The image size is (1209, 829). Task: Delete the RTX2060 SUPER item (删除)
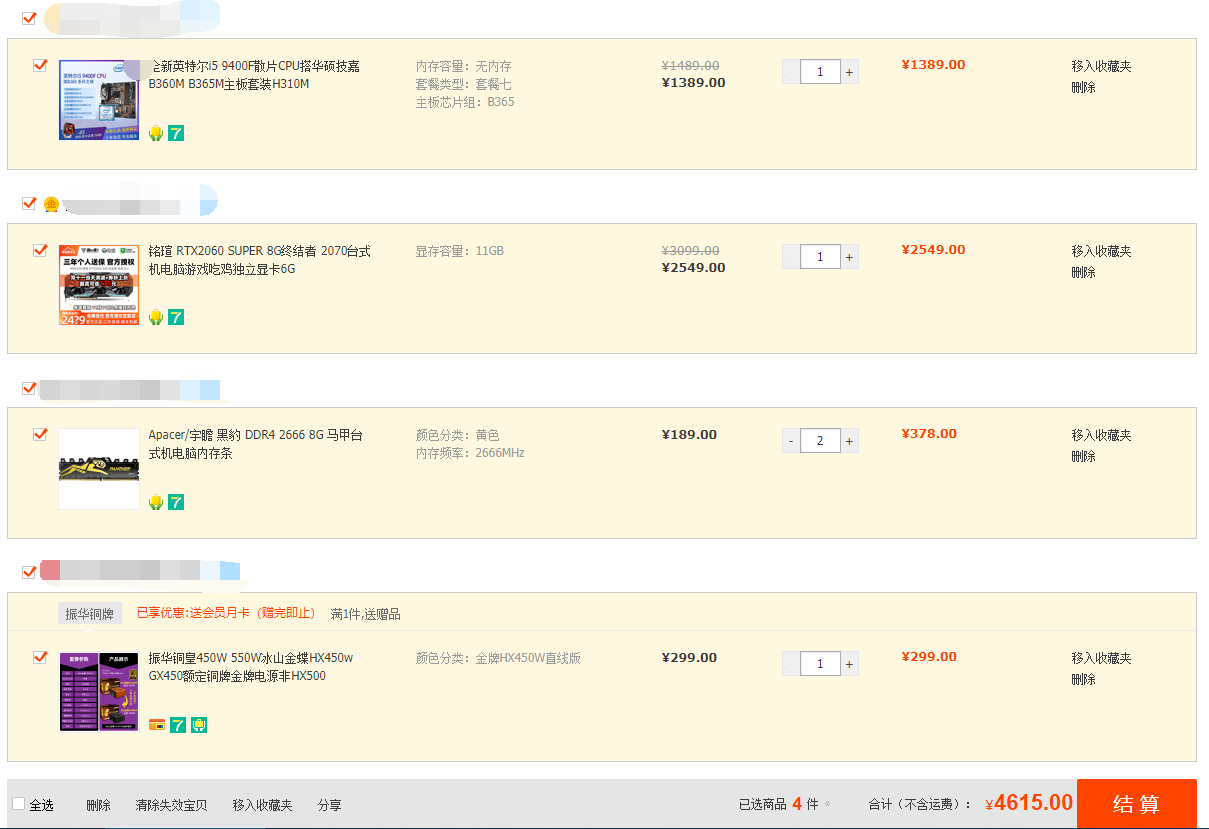[1083, 273]
